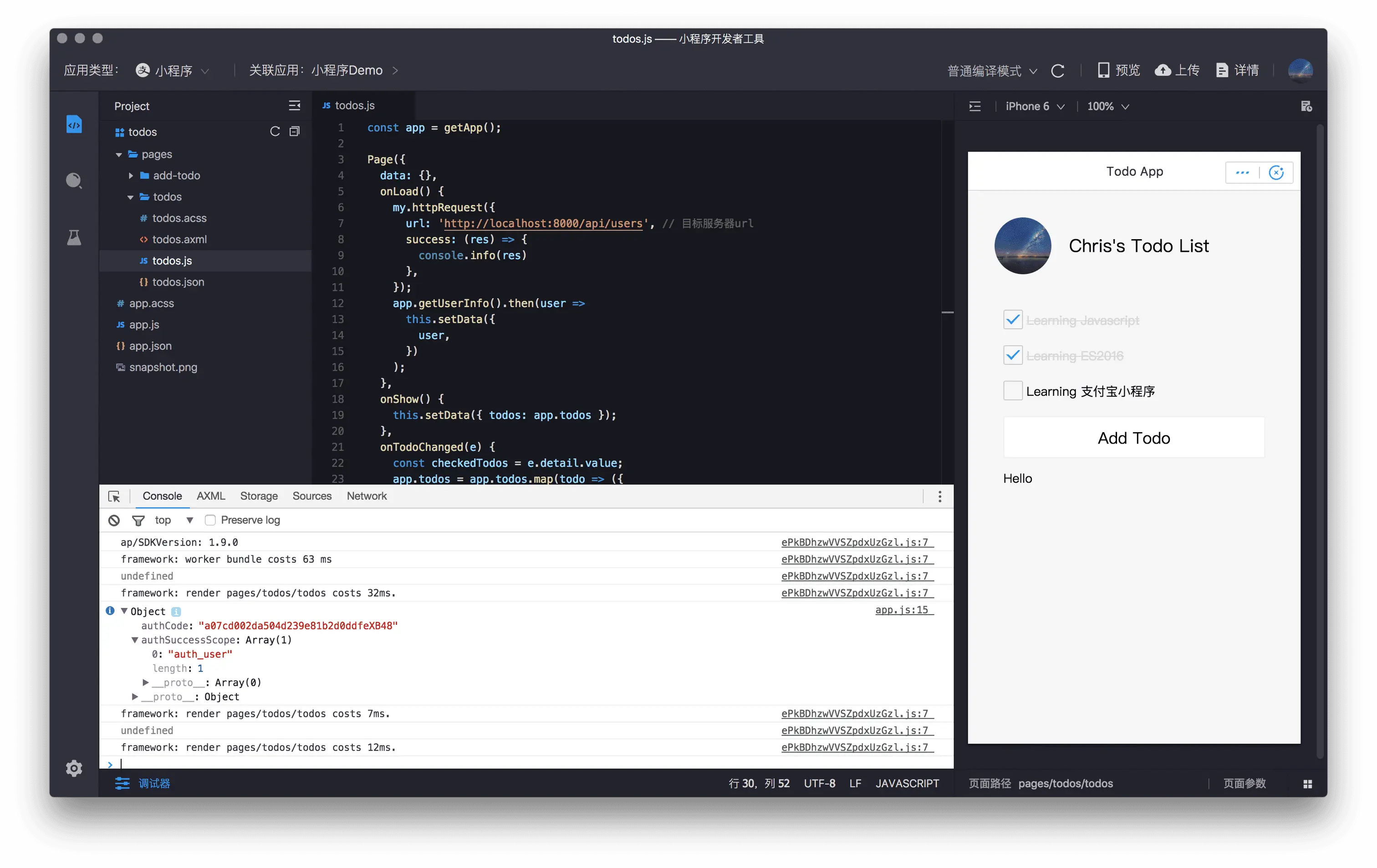The height and width of the screenshot is (868, 1377).
Task: Click the refresh compile icon in toolbar
Action: (x=1058, y=71)
